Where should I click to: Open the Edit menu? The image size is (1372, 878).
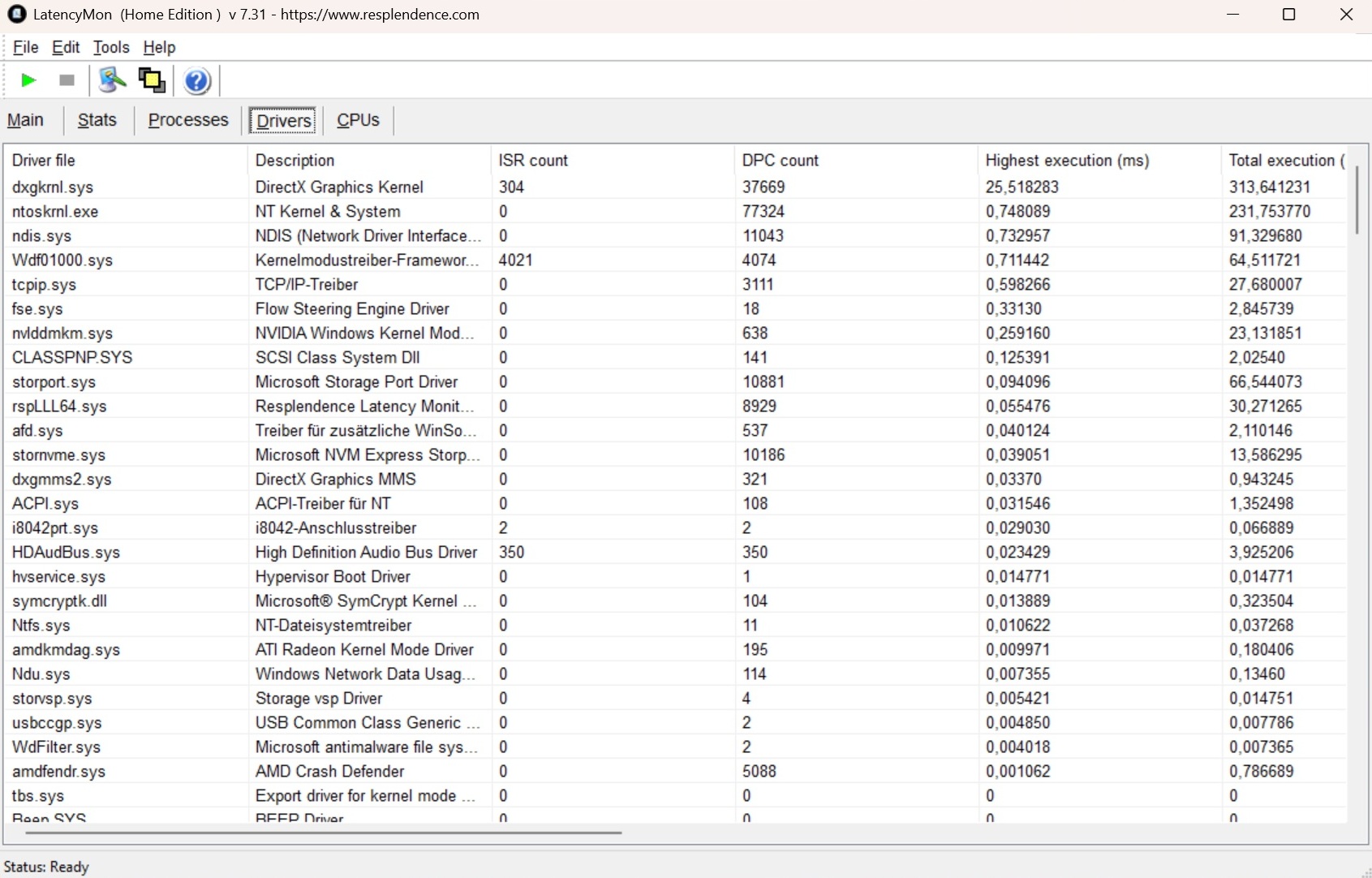[x=66, y=48]
